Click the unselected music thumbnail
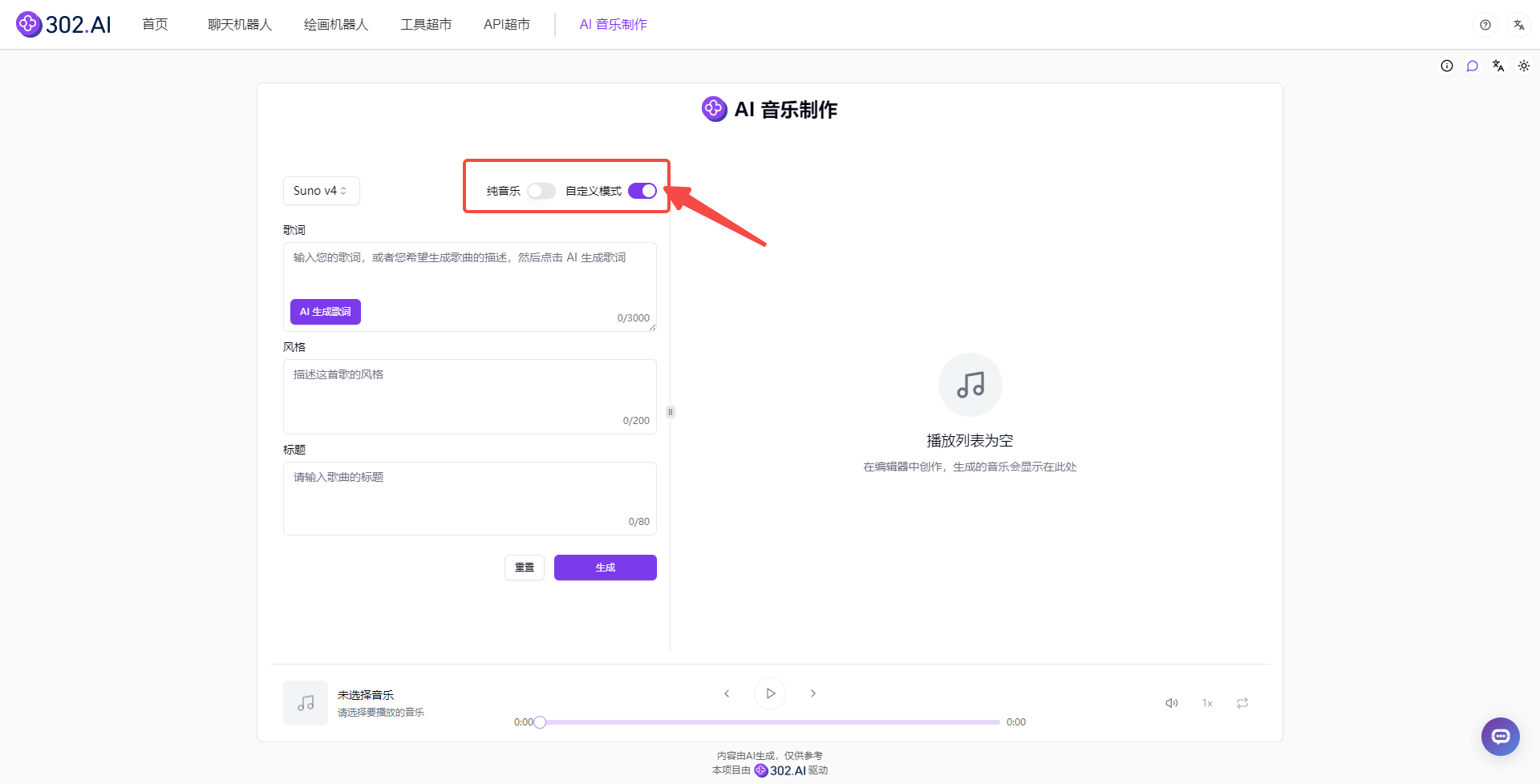Screen dimensions: 1540x784 [306, 703]
